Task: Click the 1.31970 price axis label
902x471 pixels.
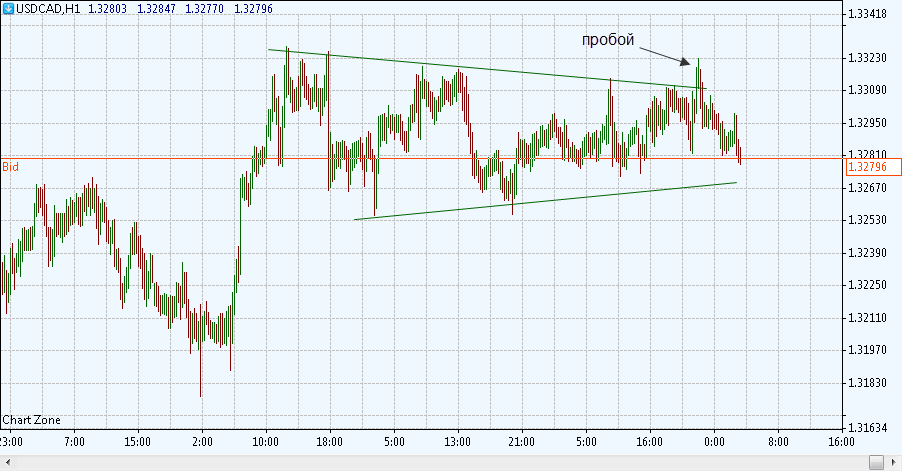Action: (x=868, y=350)
